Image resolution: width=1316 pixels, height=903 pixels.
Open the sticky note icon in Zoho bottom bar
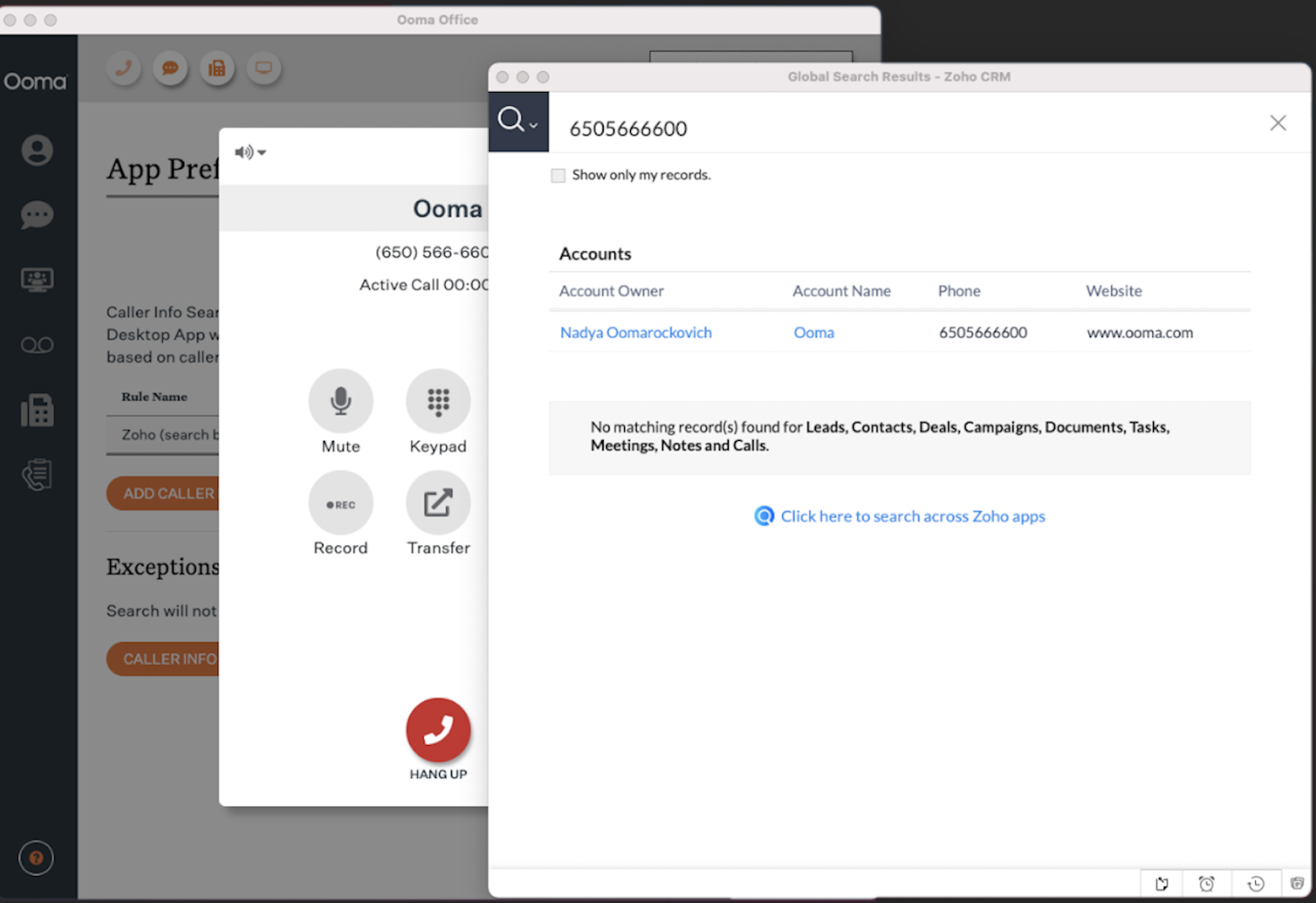click(1161, 884)
